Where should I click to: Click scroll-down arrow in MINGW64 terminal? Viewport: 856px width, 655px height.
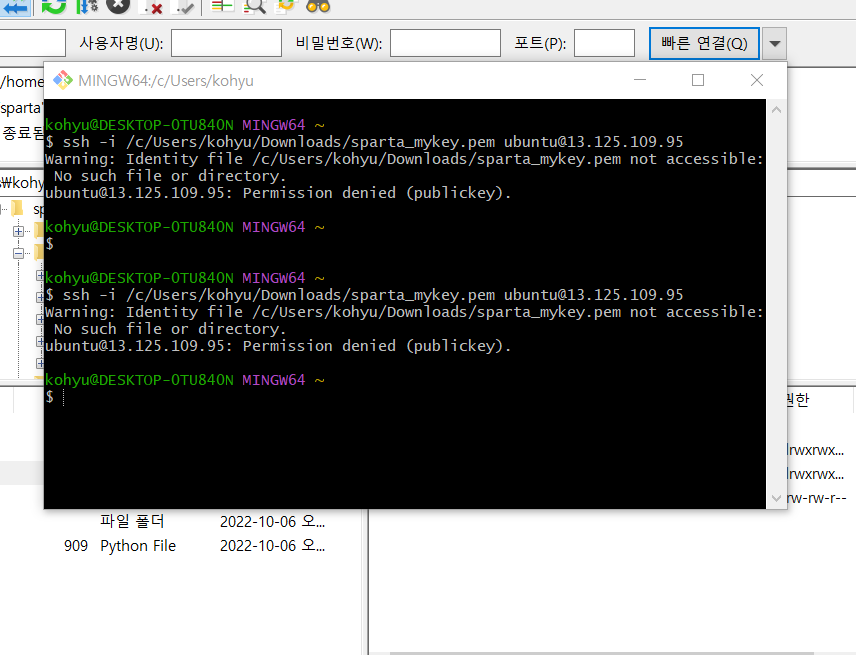(776, 498)
